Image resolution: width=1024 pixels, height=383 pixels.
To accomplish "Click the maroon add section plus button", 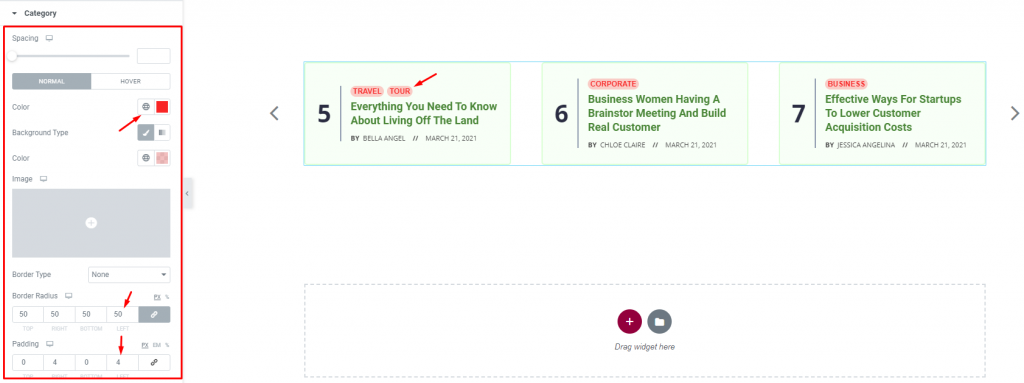I will point(630,322).
